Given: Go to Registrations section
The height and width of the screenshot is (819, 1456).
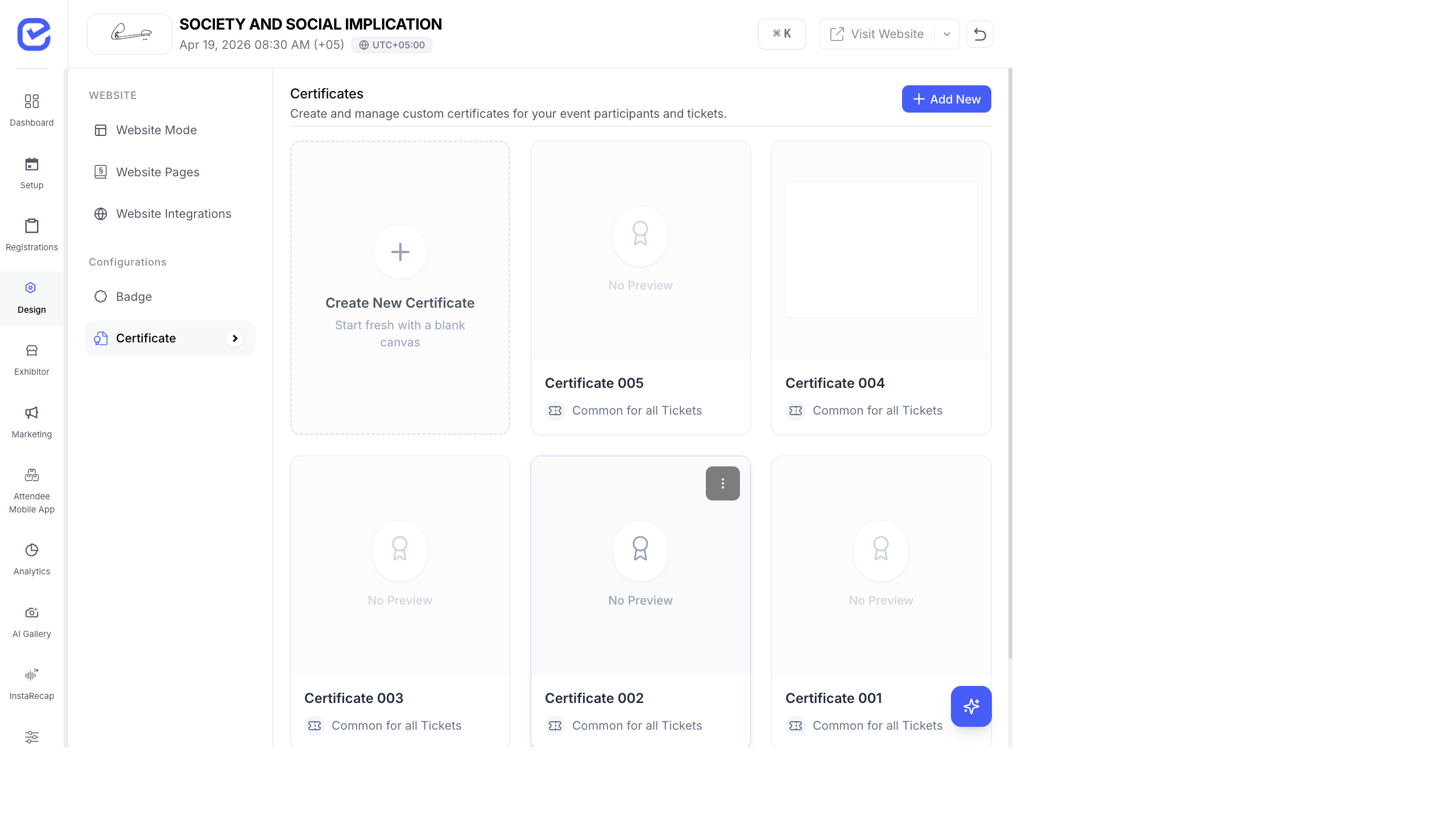Looking at the screenshot, I should point(32,235).
